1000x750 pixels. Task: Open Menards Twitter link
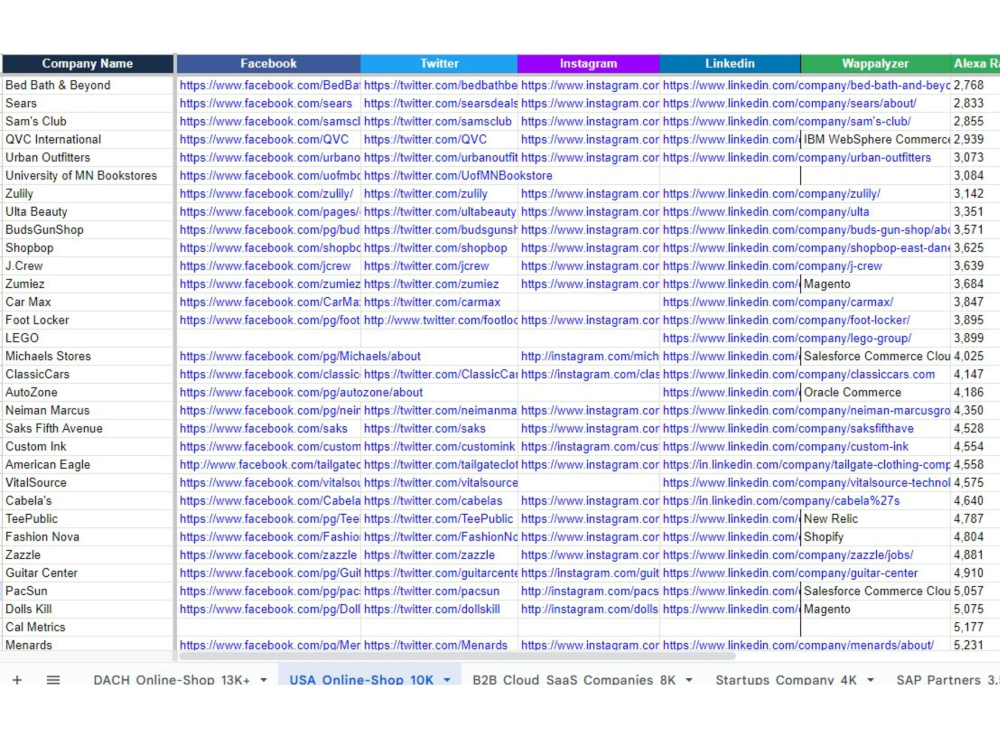tap(436, 645)
